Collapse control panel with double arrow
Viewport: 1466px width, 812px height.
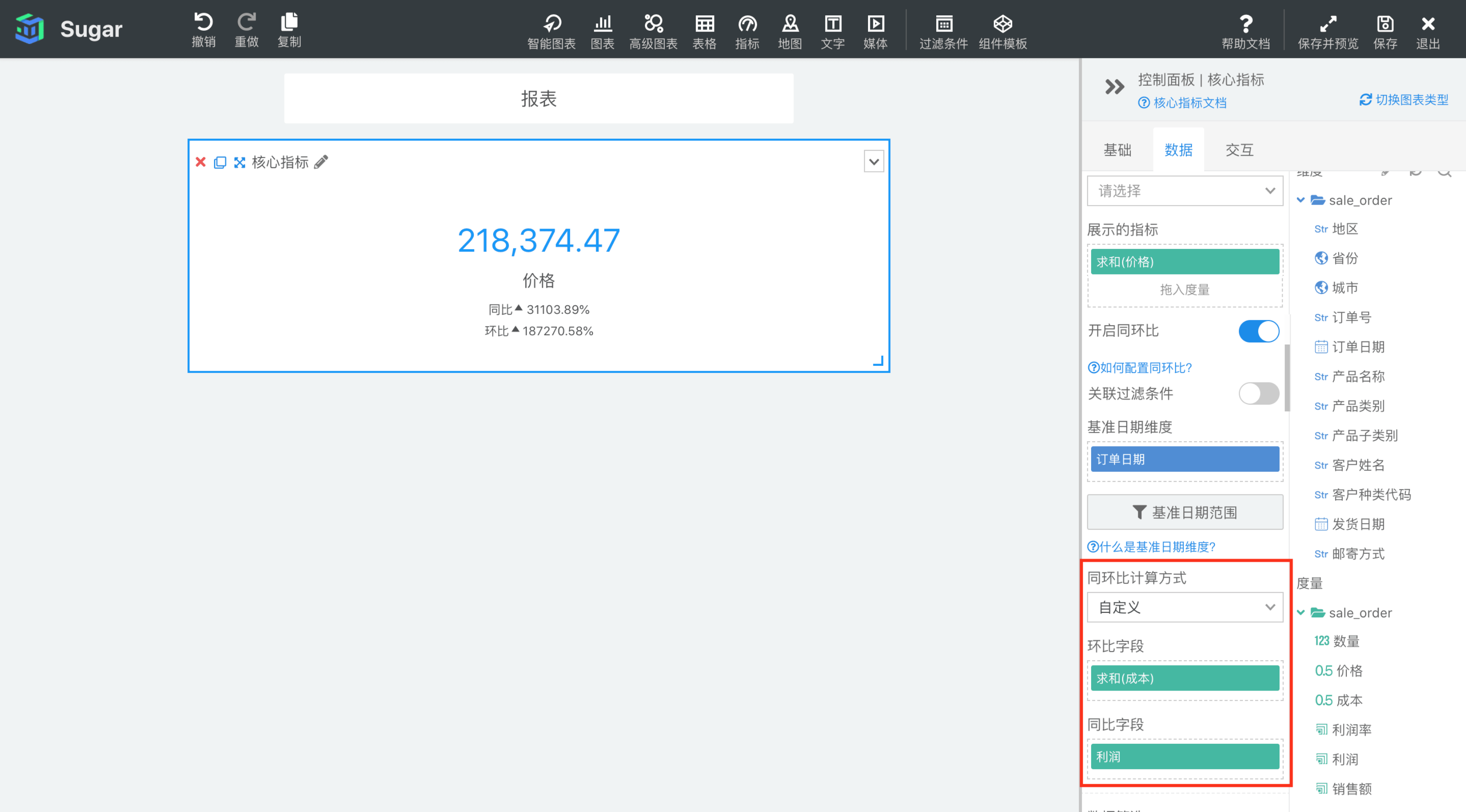click(1114, 87)
